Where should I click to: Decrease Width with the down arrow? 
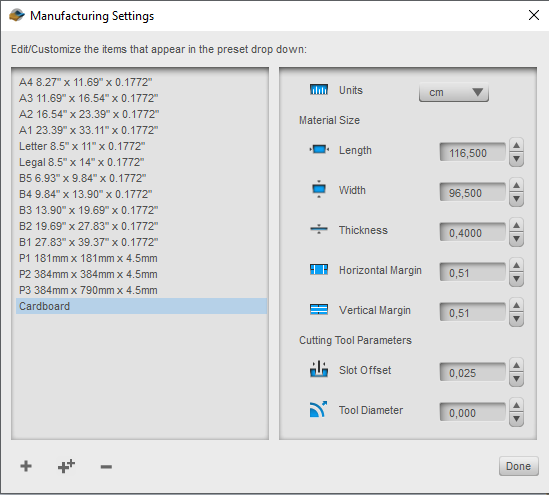point(516,199)
